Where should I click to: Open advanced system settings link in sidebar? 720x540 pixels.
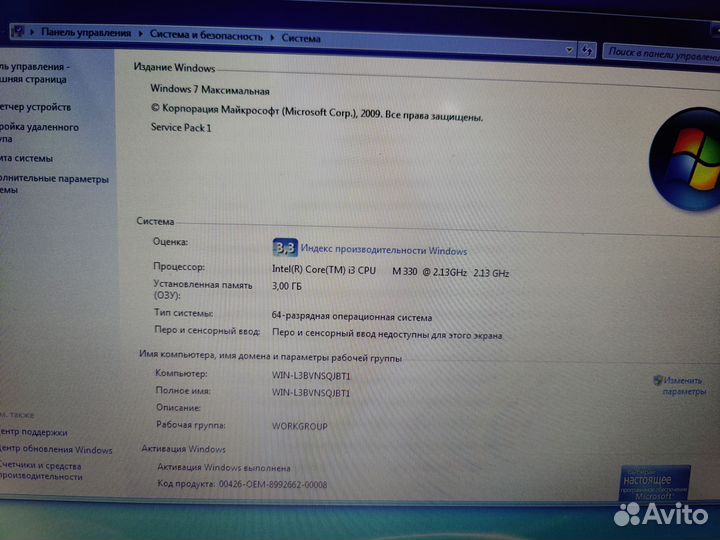pos(54,184)
